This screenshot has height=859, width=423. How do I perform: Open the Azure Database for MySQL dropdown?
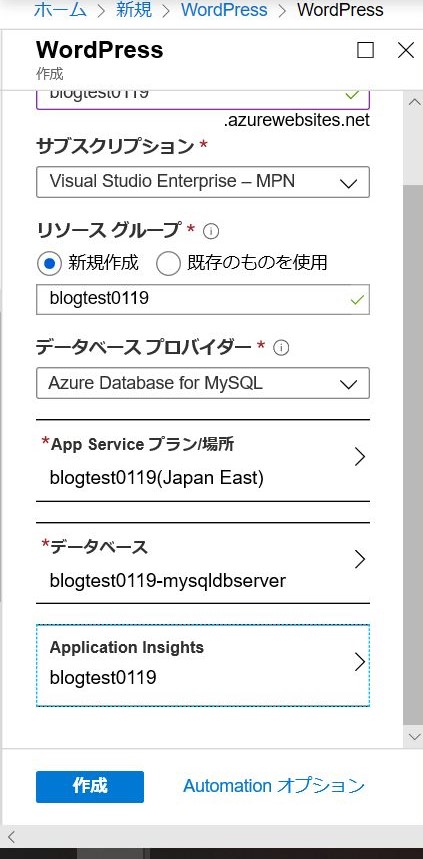tap(203, 383)
